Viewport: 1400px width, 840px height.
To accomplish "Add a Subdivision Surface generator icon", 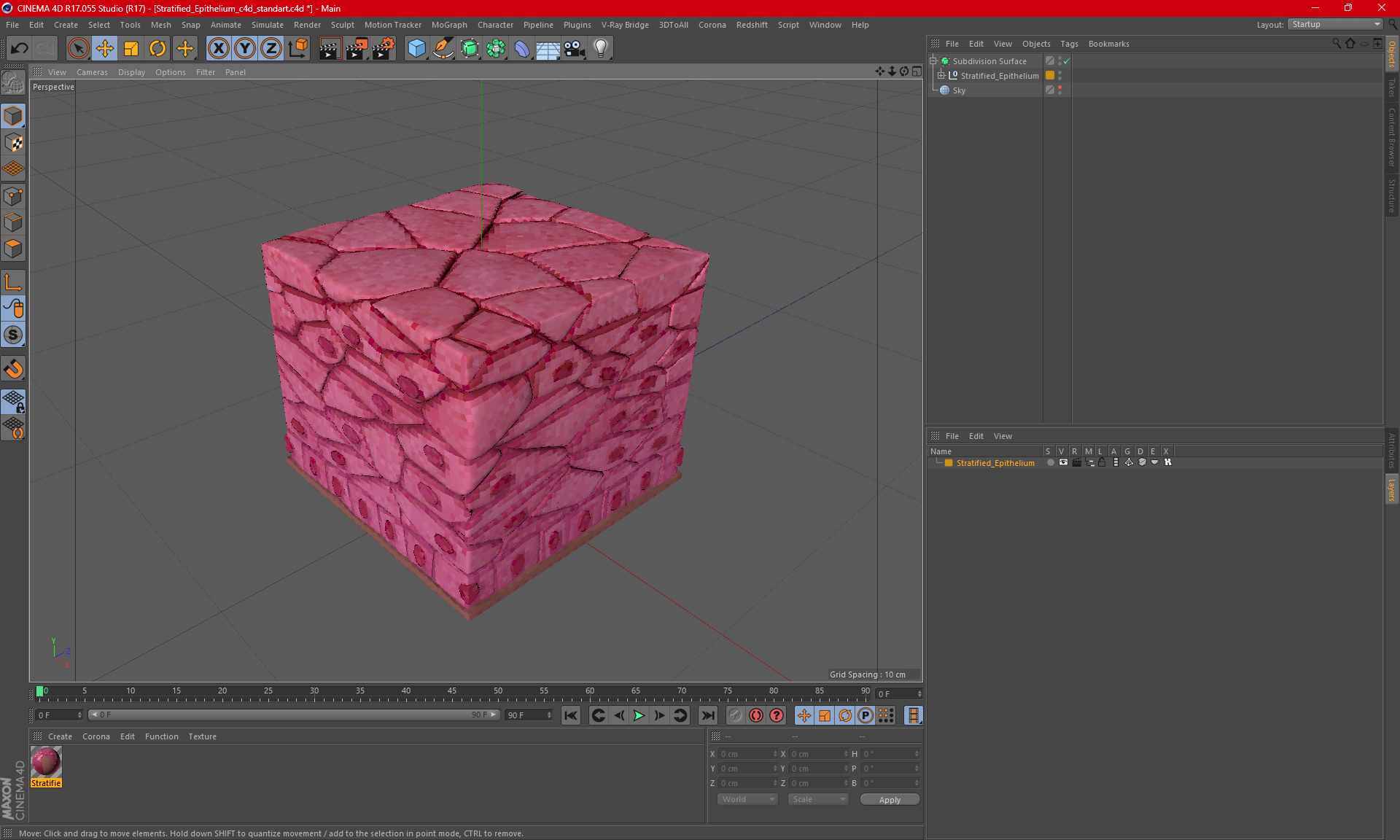I will [470, 49].
